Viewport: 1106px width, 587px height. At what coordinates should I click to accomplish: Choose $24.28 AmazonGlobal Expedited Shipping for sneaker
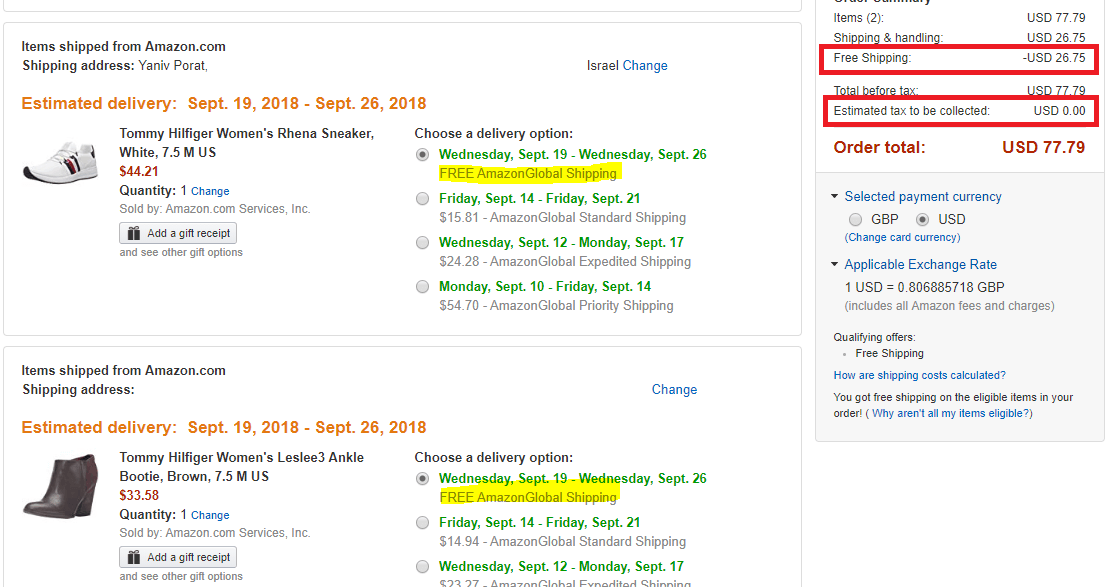(423, 242)
